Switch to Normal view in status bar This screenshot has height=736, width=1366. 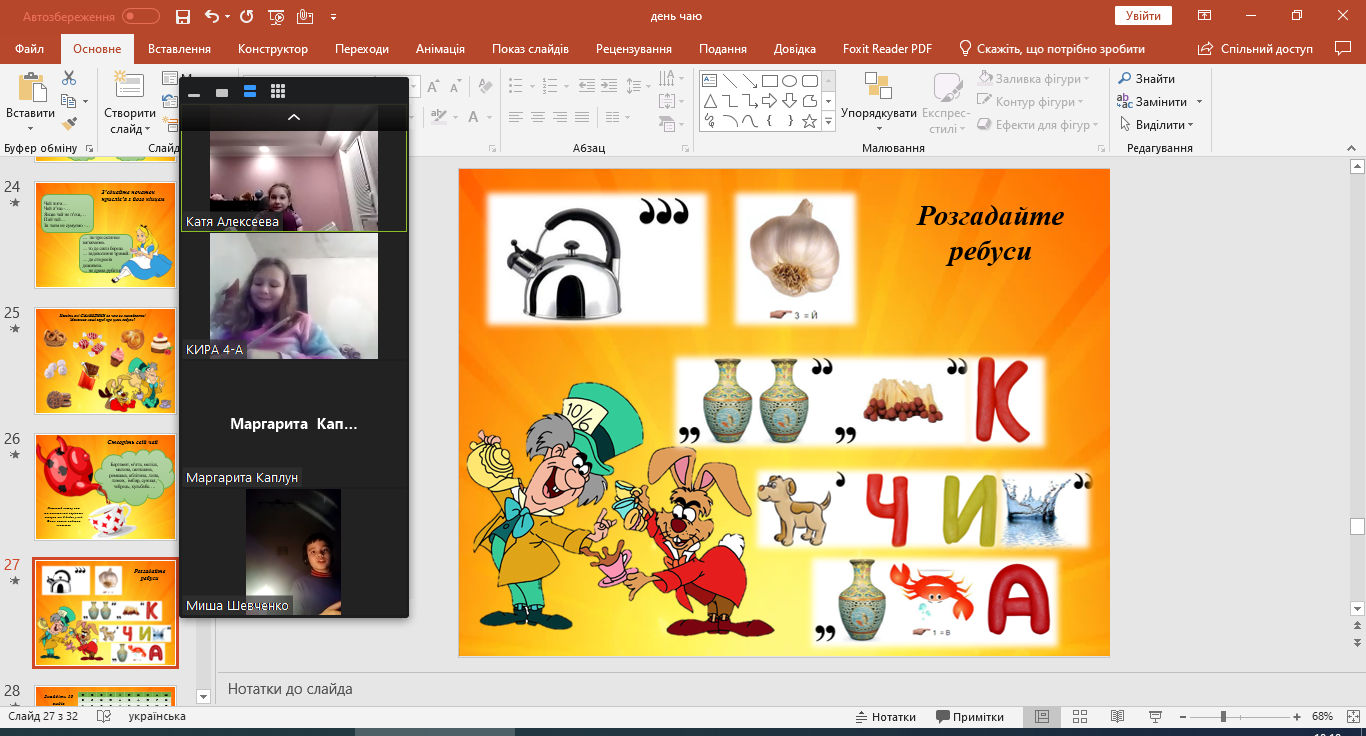tap(1042, 717)
